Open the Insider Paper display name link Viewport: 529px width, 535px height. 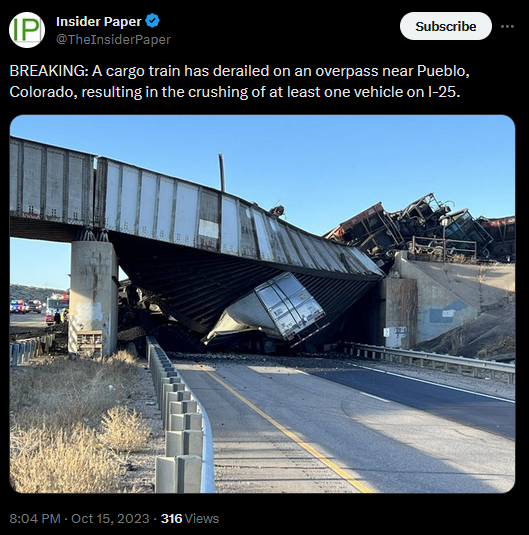(98, 21)
